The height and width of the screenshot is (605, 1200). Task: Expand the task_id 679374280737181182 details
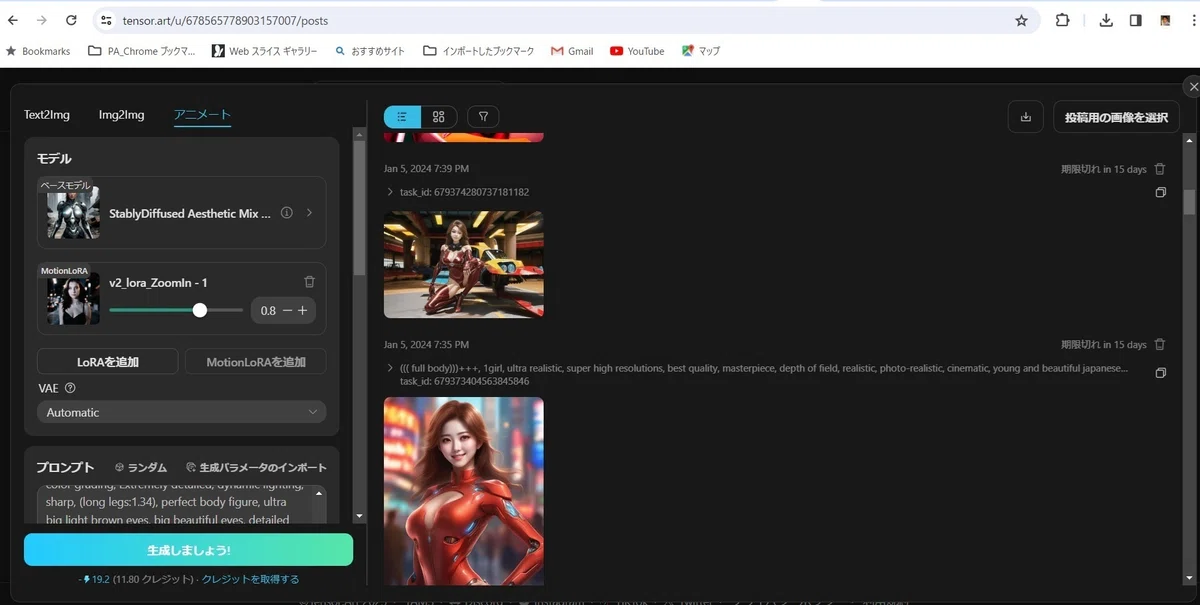(390, 192)
